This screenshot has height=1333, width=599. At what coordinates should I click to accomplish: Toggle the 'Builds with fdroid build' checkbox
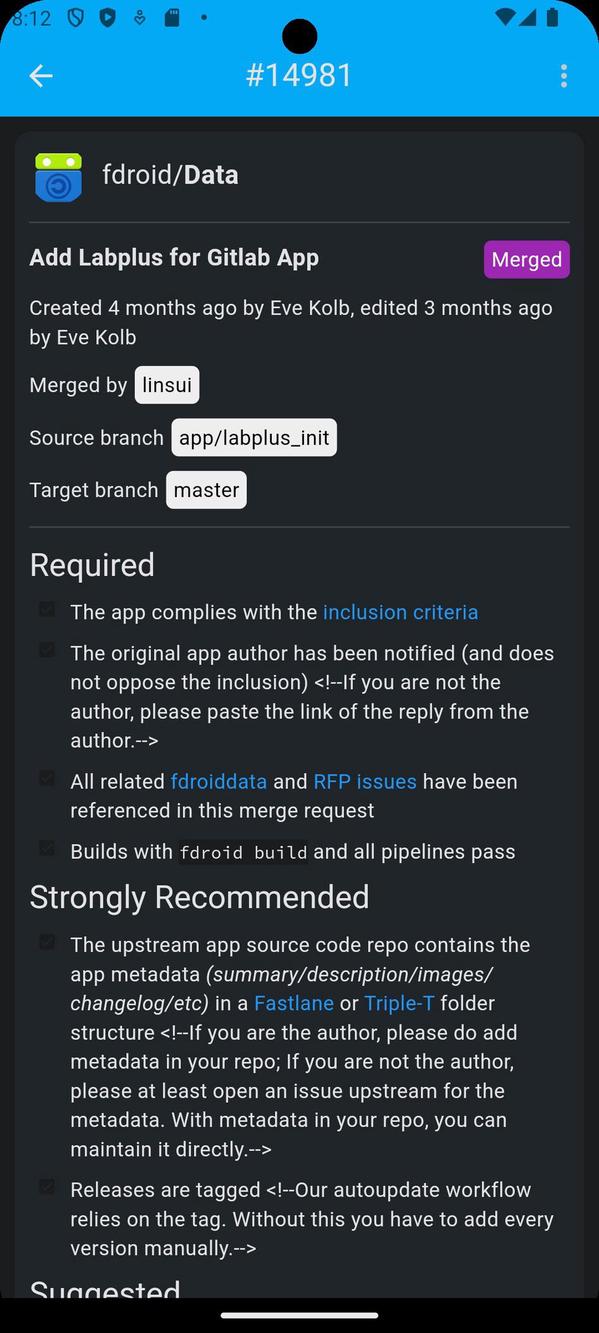click(x=46, y=848)
